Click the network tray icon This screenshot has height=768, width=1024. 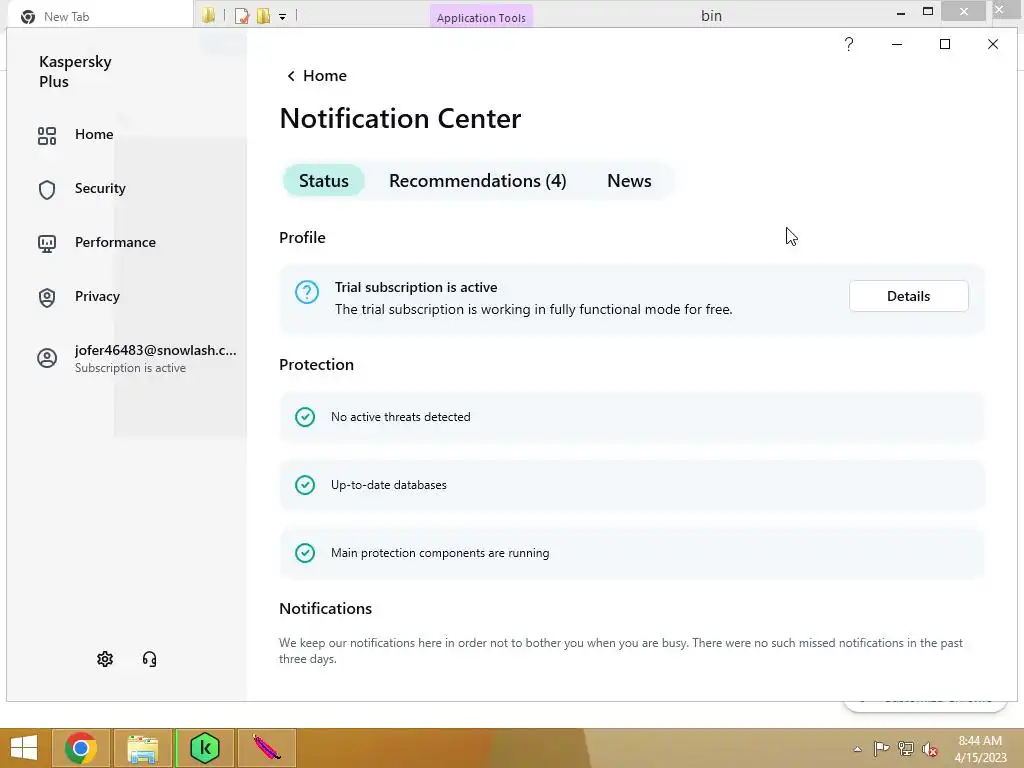(x=905, y=749)
